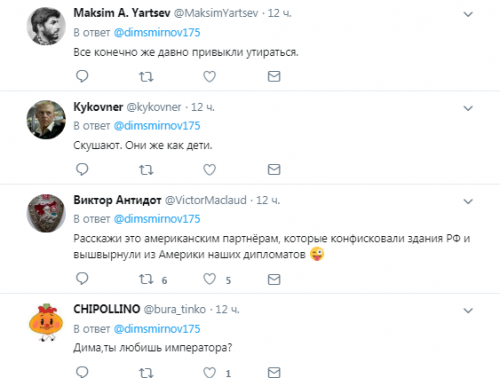500x378 pixels.
Task: Retweet CHIPOLLINO's tweet
Action: 146,372
